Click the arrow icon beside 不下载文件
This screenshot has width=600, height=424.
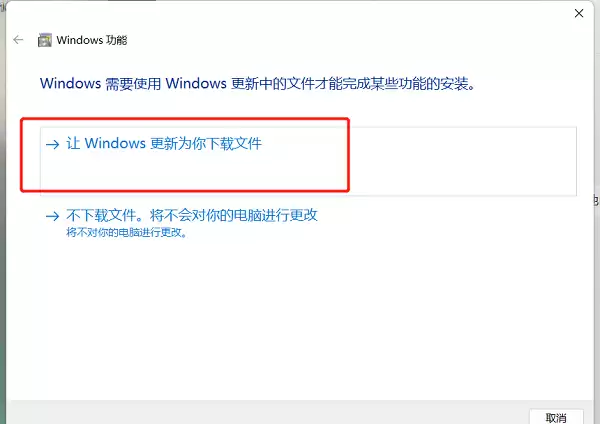click(52, 216)
